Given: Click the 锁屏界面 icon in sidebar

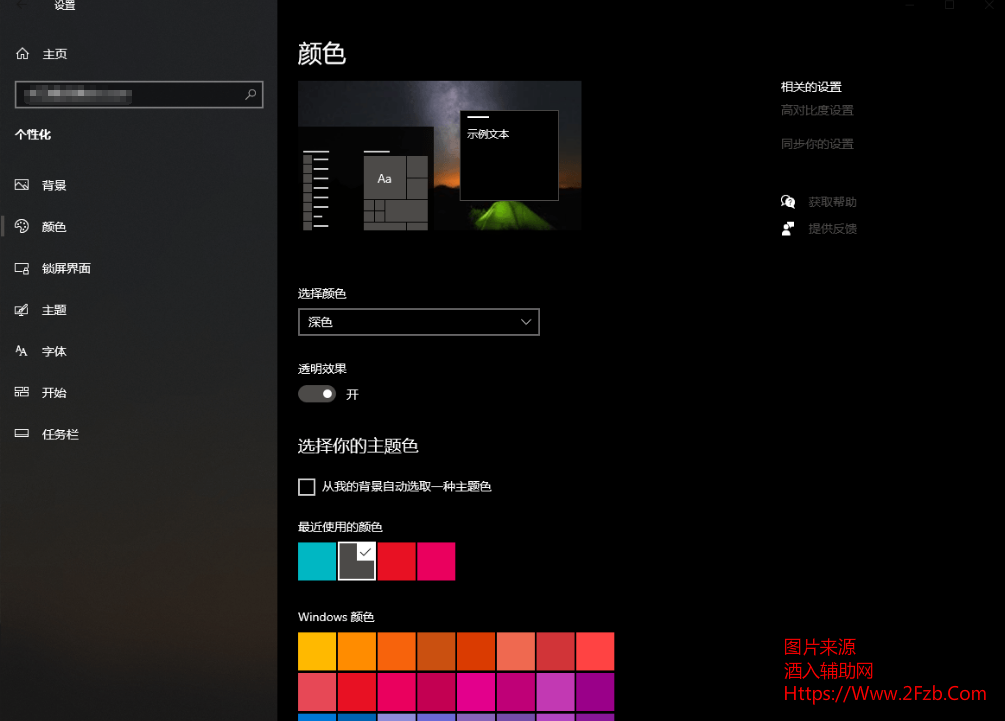Looking at the screenshot, I should click(x=22, y=268).
